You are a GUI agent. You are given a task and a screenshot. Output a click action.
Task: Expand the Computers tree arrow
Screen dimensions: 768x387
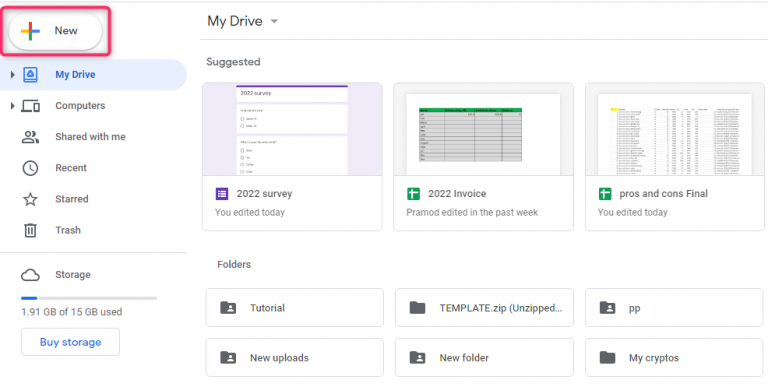coord(12,106)
